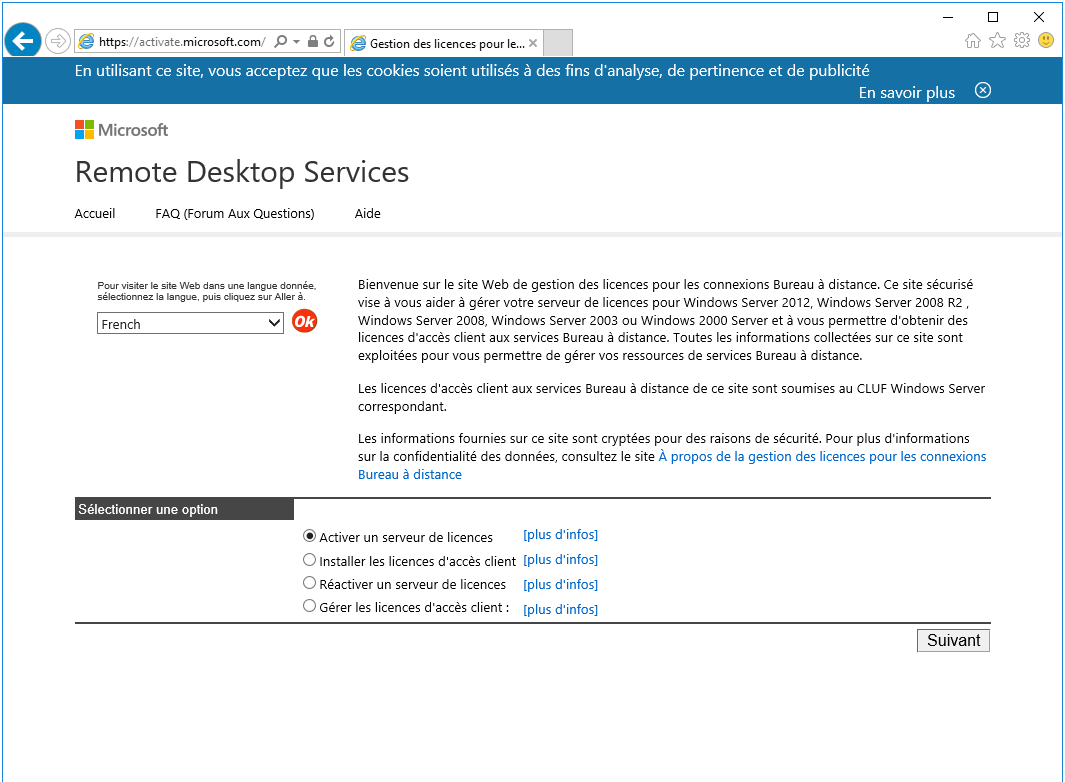Select Gérer les licences d'accès client

[309, 605]
